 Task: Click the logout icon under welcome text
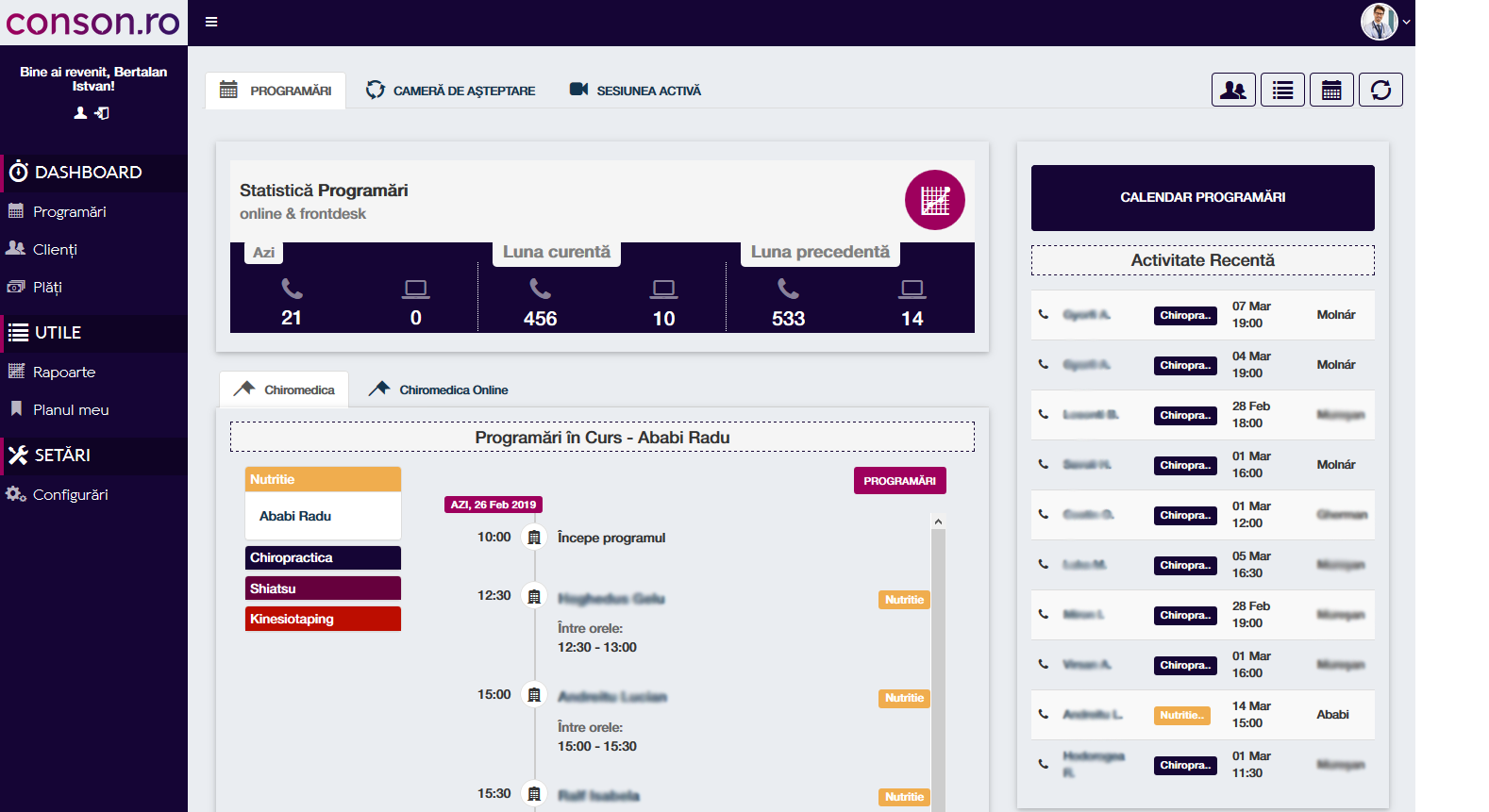[102, 113]
